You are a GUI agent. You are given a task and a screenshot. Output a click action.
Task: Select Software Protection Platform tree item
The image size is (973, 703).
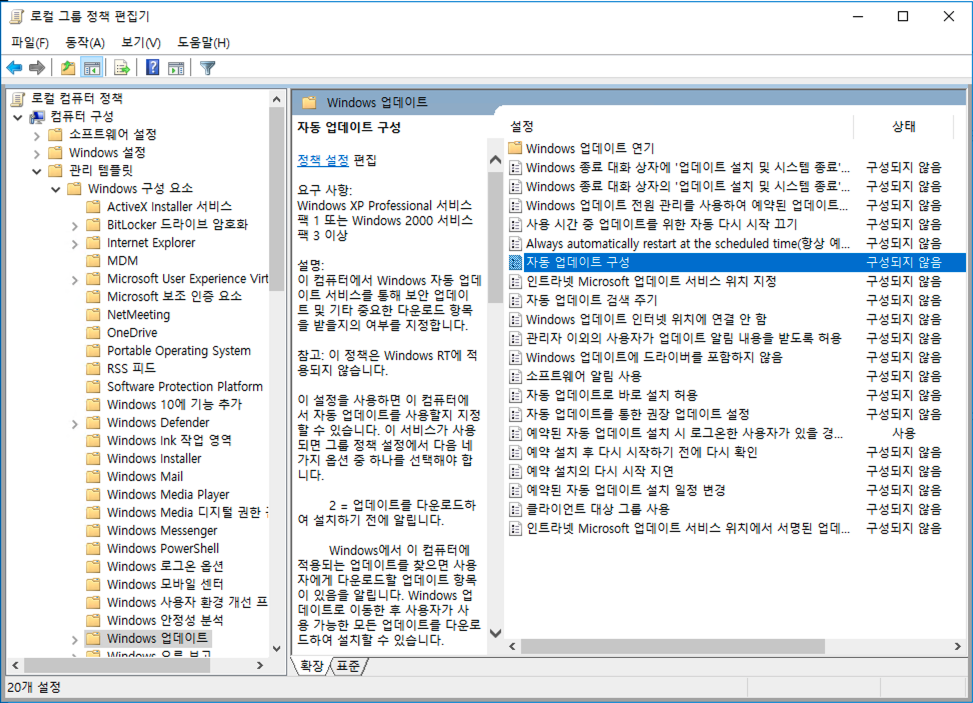pyautogui.click(x=184, y=387)
